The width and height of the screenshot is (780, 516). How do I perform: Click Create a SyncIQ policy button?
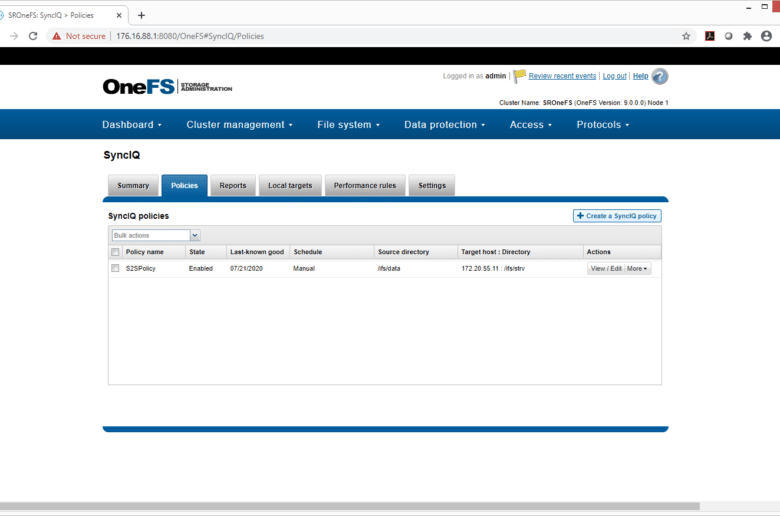tap(617, 216)
